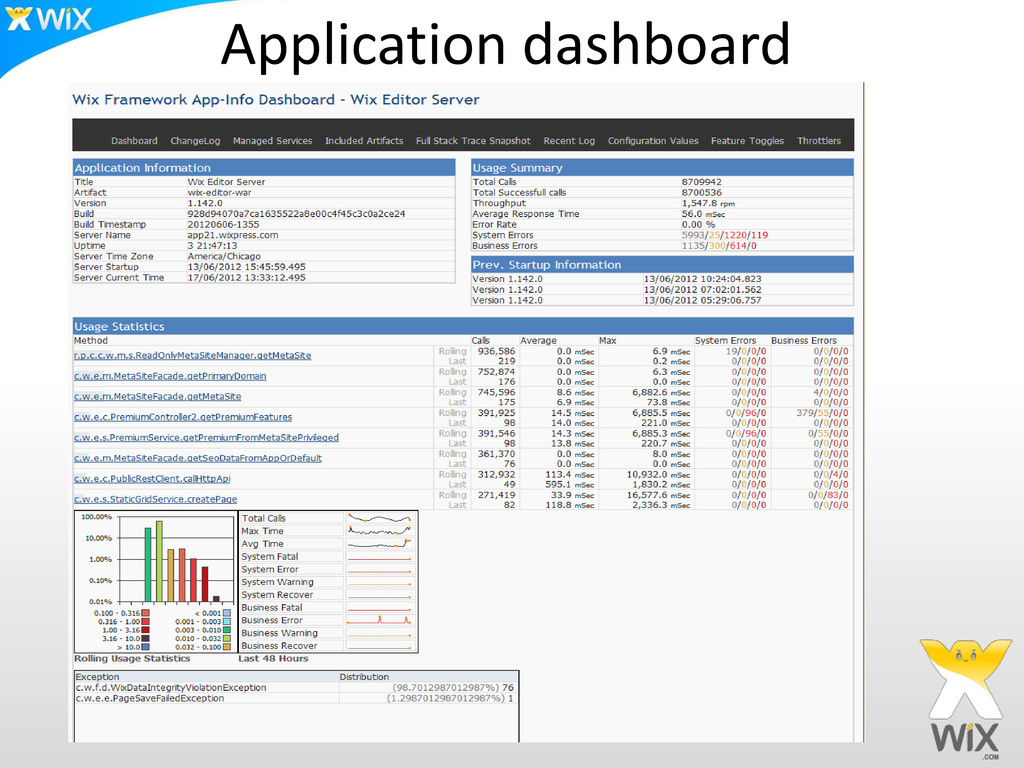The height and width of the screenshot is (768, 1024).
Task: Click the Uptime value 3 21:47:13
Action: pos(212,246)
